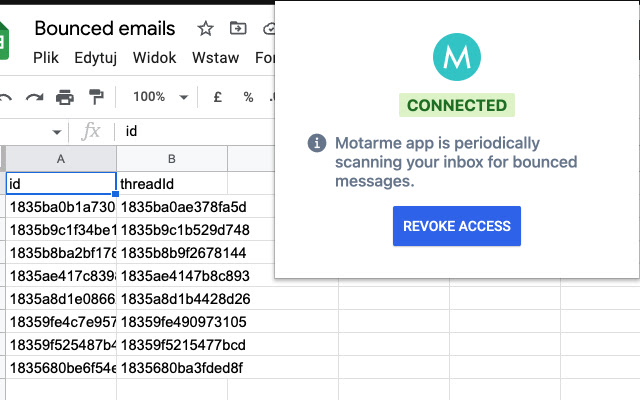The width and height of the screenshot is (640, 400).
Task: Click the REVOKE ACCESS button
Action: 457,226
